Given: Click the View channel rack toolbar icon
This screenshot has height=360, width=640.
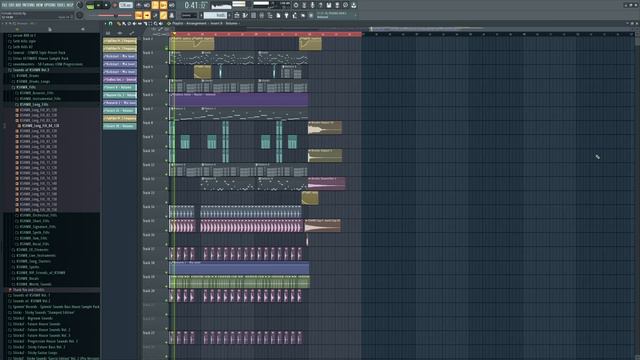Looking at the screenshot, I should click(x=253, y=16).
